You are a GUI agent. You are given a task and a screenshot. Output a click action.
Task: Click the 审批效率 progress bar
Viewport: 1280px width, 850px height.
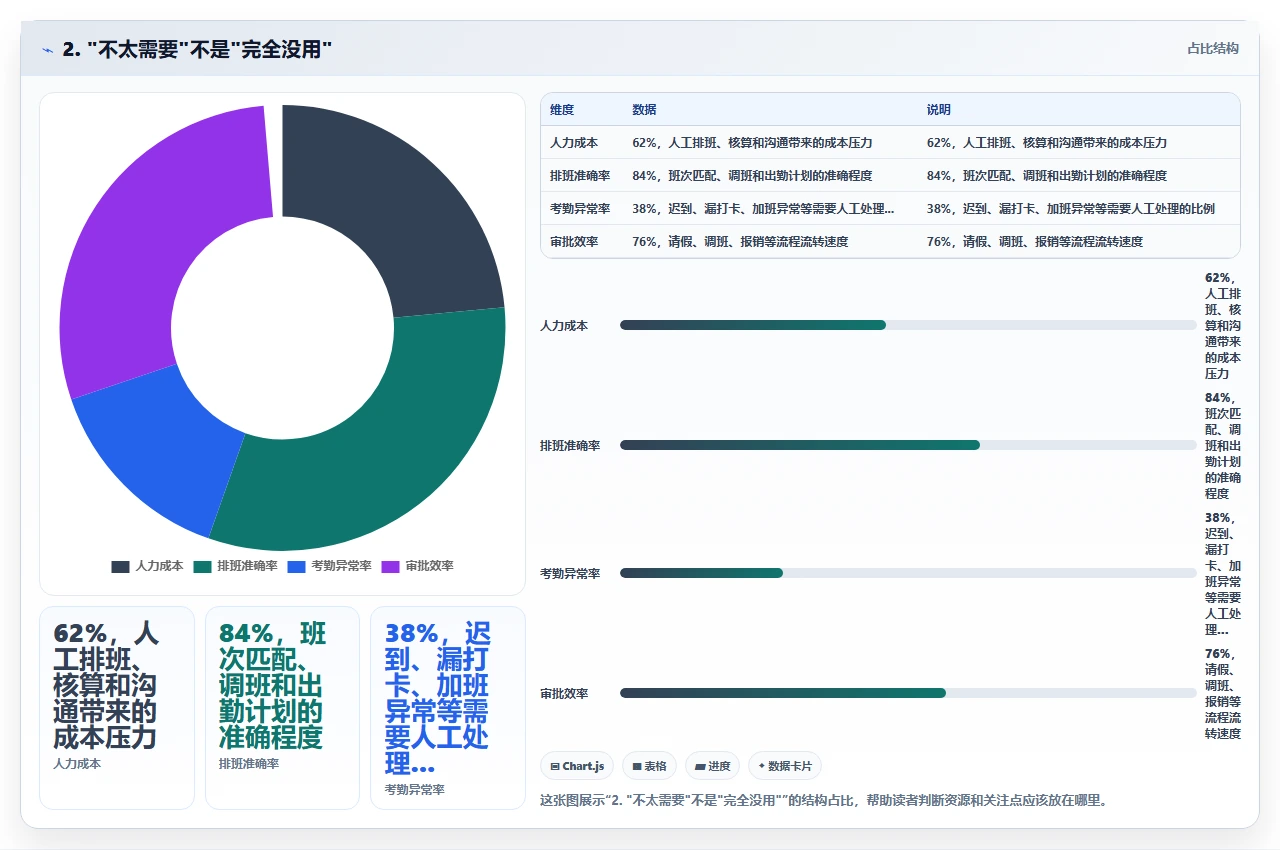(908, 693)
